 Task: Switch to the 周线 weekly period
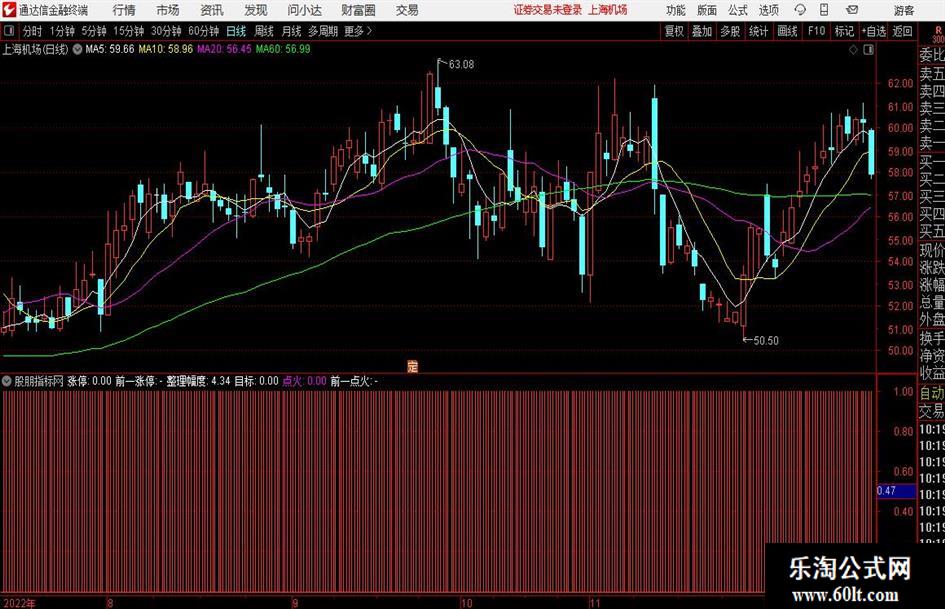pos(264,31)
